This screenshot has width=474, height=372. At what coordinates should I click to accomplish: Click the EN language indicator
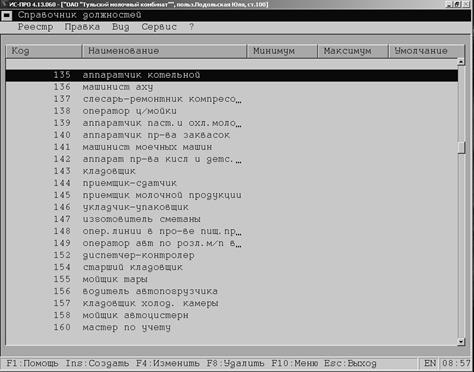(x=430, y=363)
